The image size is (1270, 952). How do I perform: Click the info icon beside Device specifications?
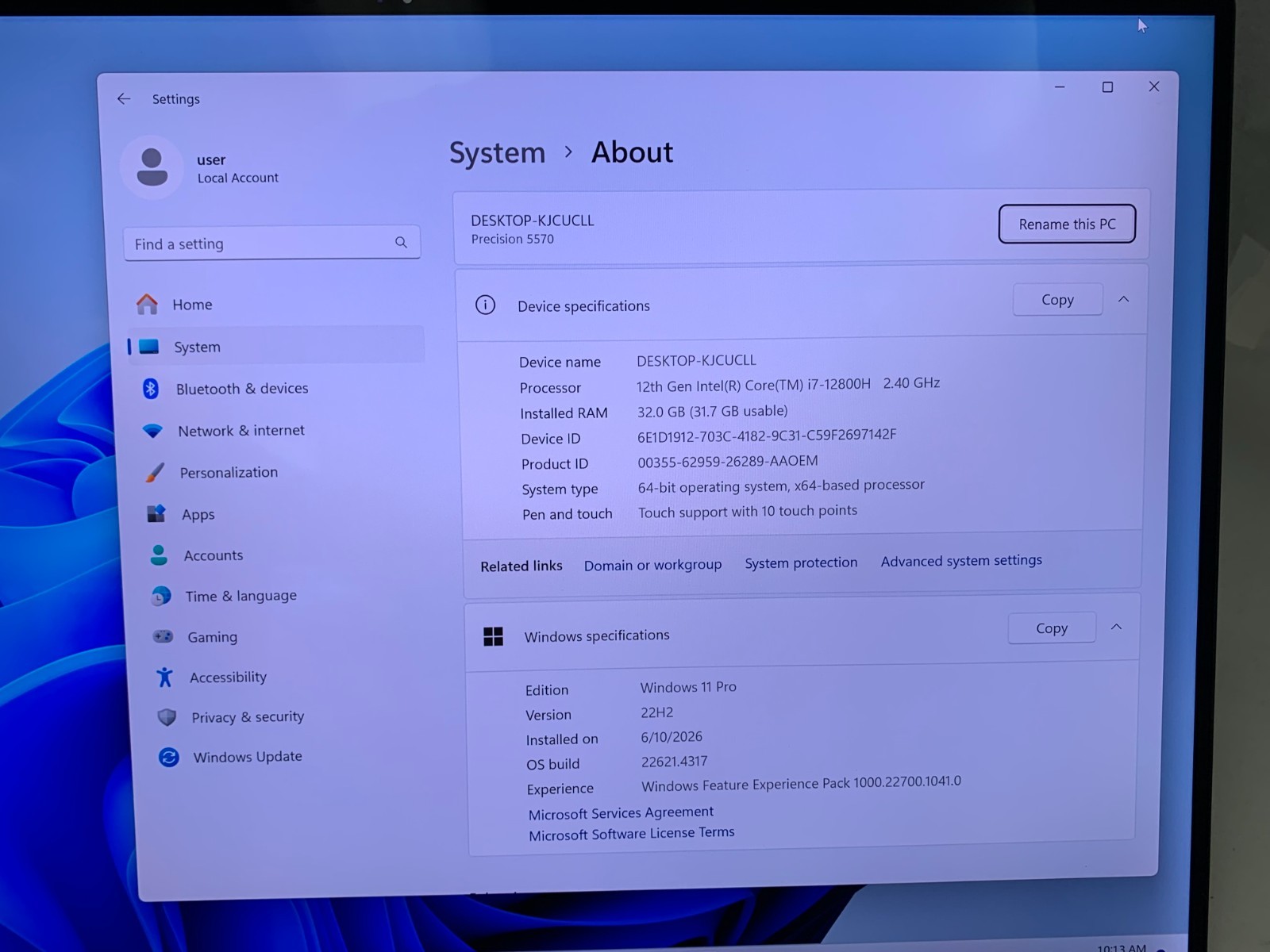485,305
